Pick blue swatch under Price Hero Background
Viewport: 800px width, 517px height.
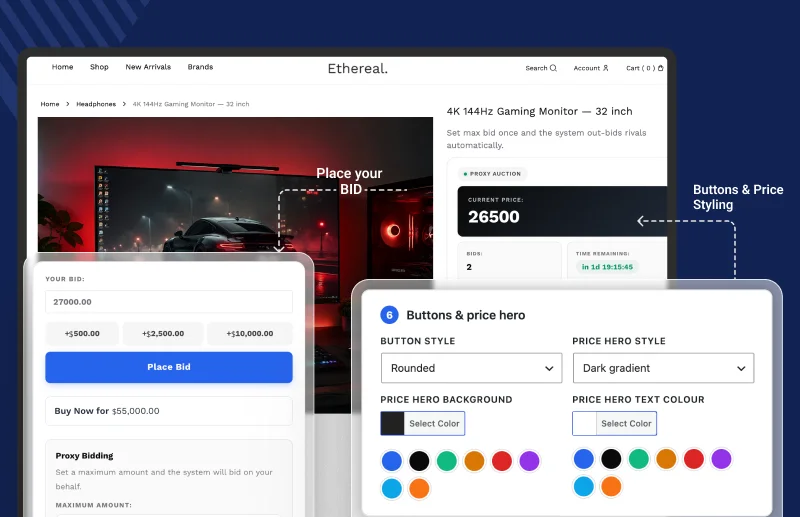392,461
